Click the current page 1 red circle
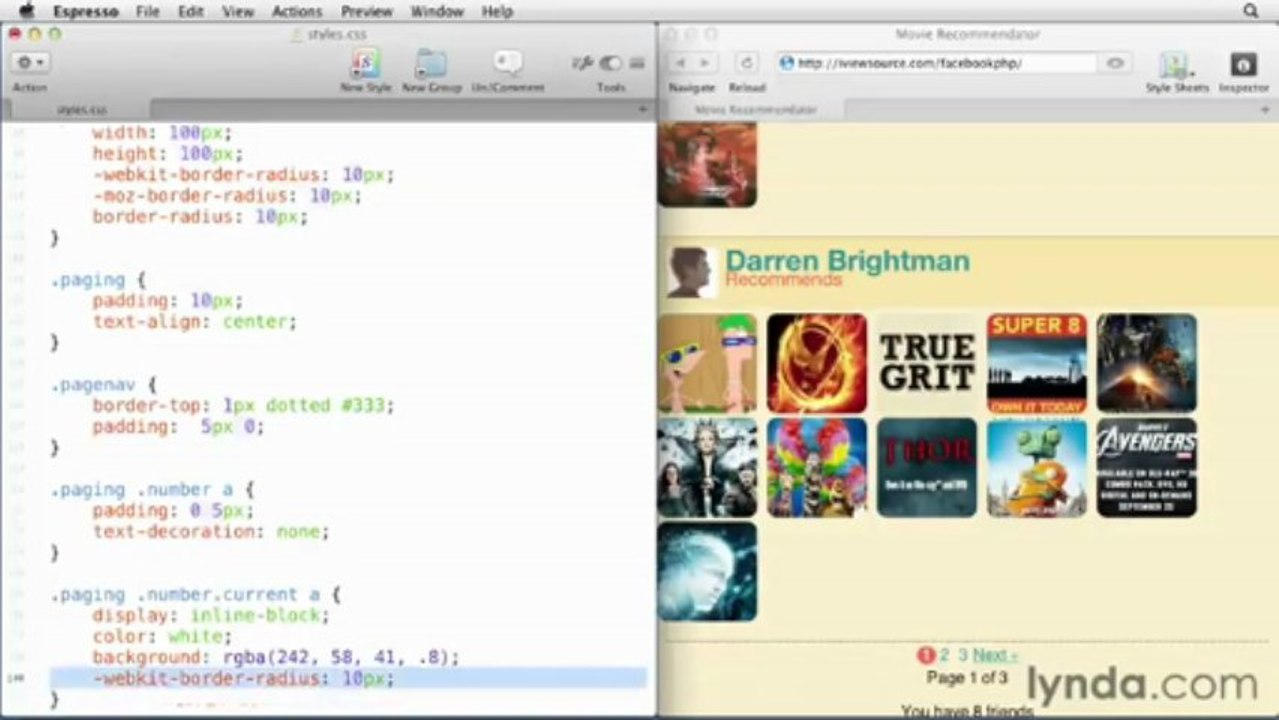The height and width of the screenshot is (720, 1279). pos(925,655)
